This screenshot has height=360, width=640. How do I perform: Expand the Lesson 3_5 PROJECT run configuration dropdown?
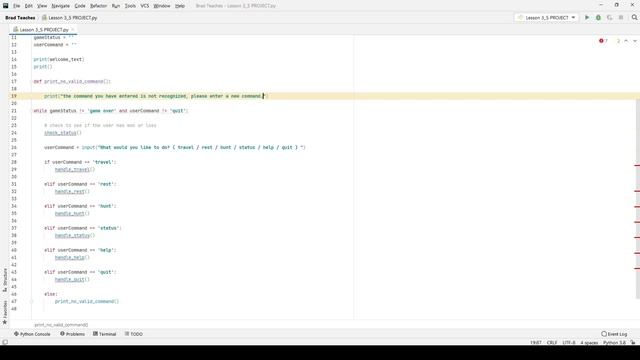[547, 18]
